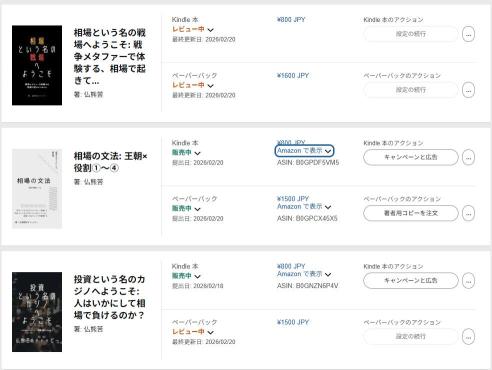The height and width of the screenshot is (370, 492).
Task: Open Amazon で表示 dropdown for ASIN B0GPDF5VM5
Action: (304, 151)
